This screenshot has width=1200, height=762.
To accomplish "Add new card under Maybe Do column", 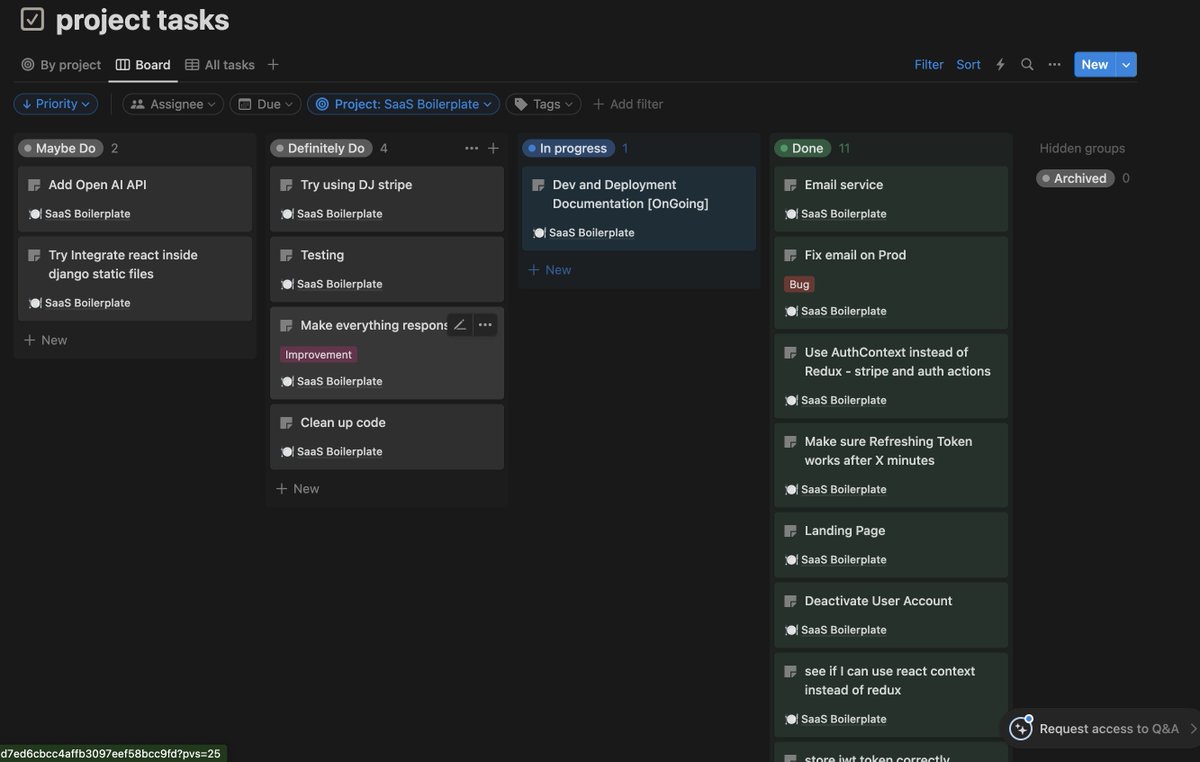I will (46, 340).
